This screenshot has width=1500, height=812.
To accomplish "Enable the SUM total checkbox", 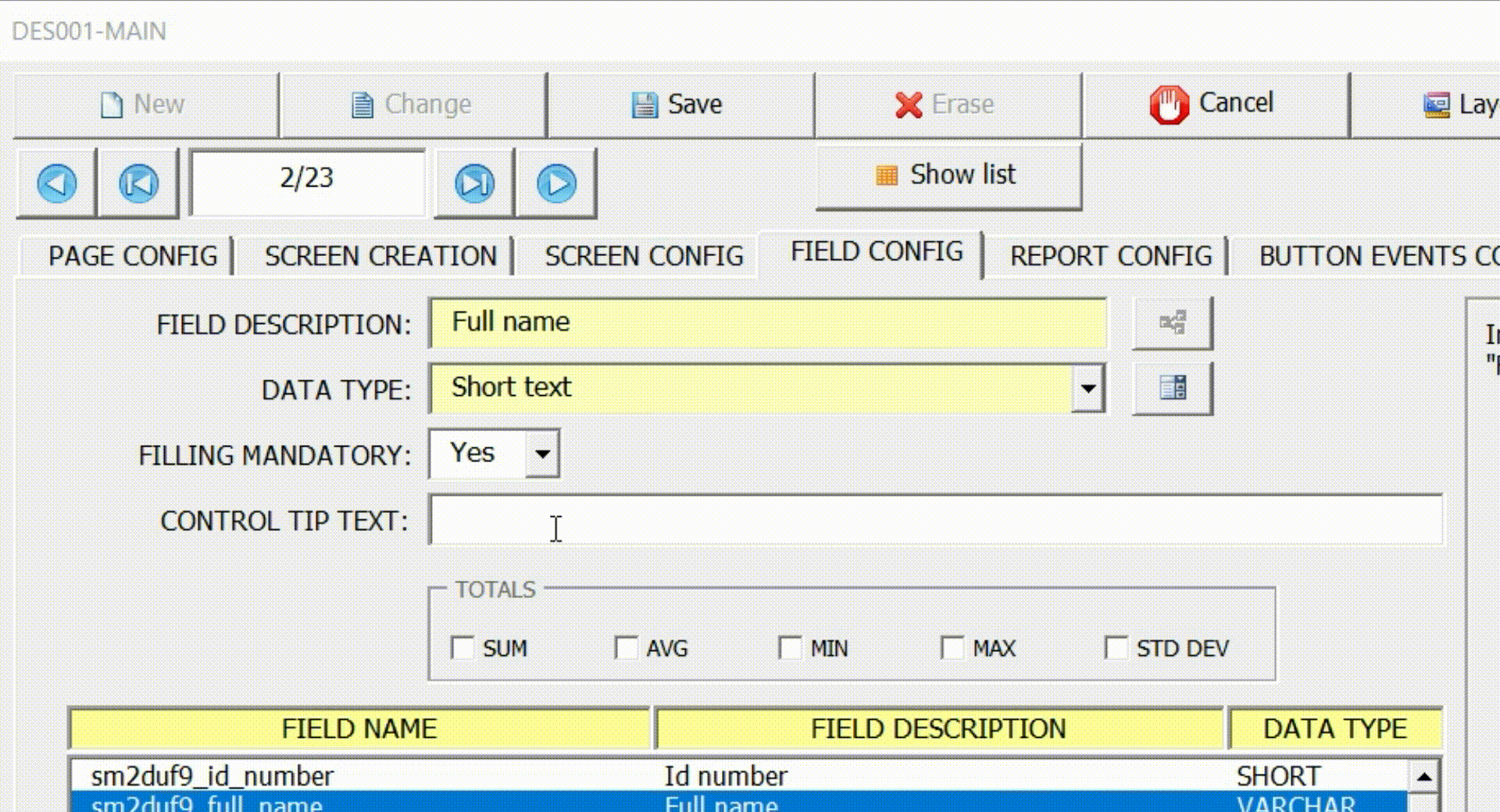I will (463, 648).
